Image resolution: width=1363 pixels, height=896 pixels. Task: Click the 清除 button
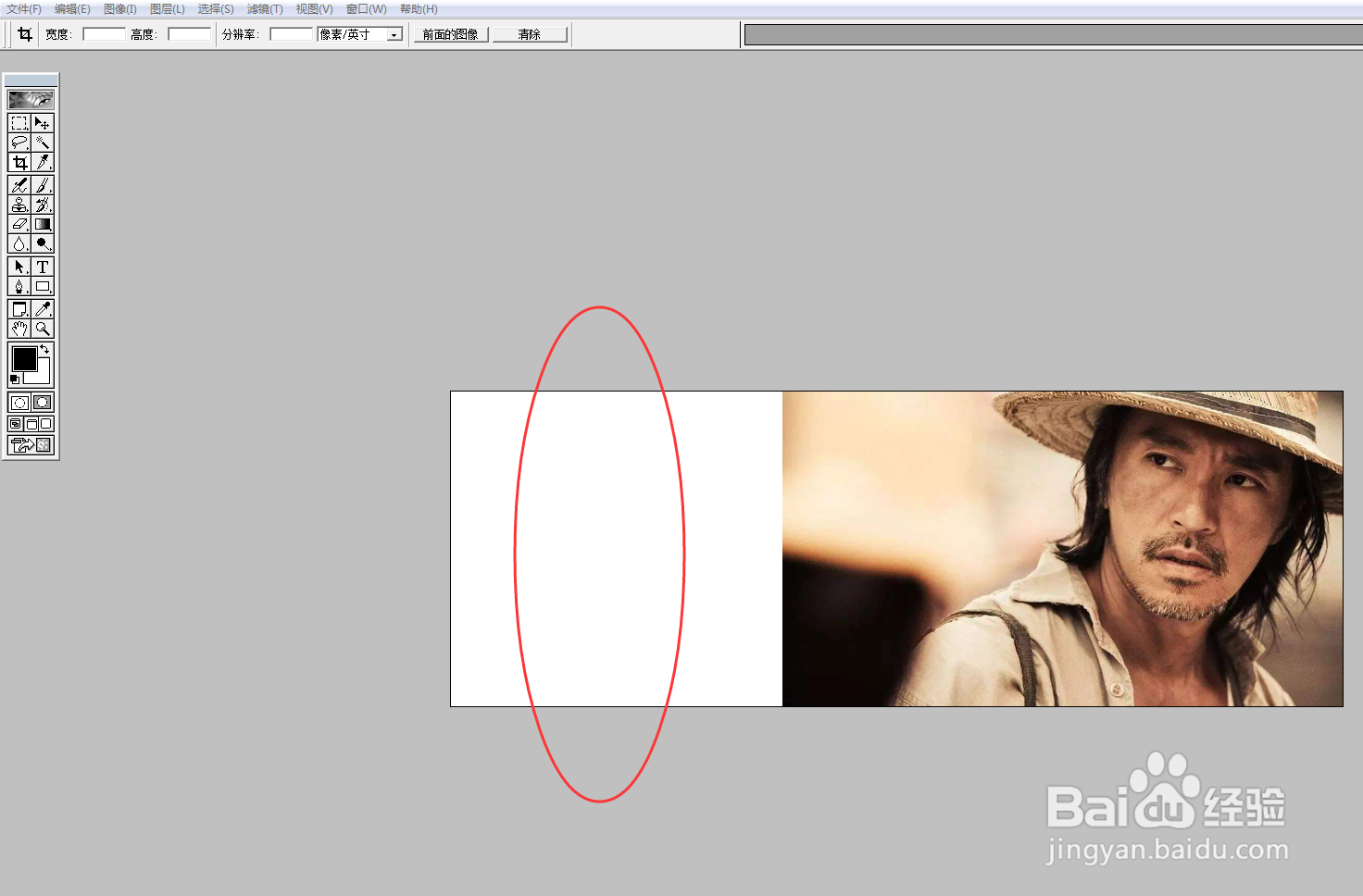(530, 34)
